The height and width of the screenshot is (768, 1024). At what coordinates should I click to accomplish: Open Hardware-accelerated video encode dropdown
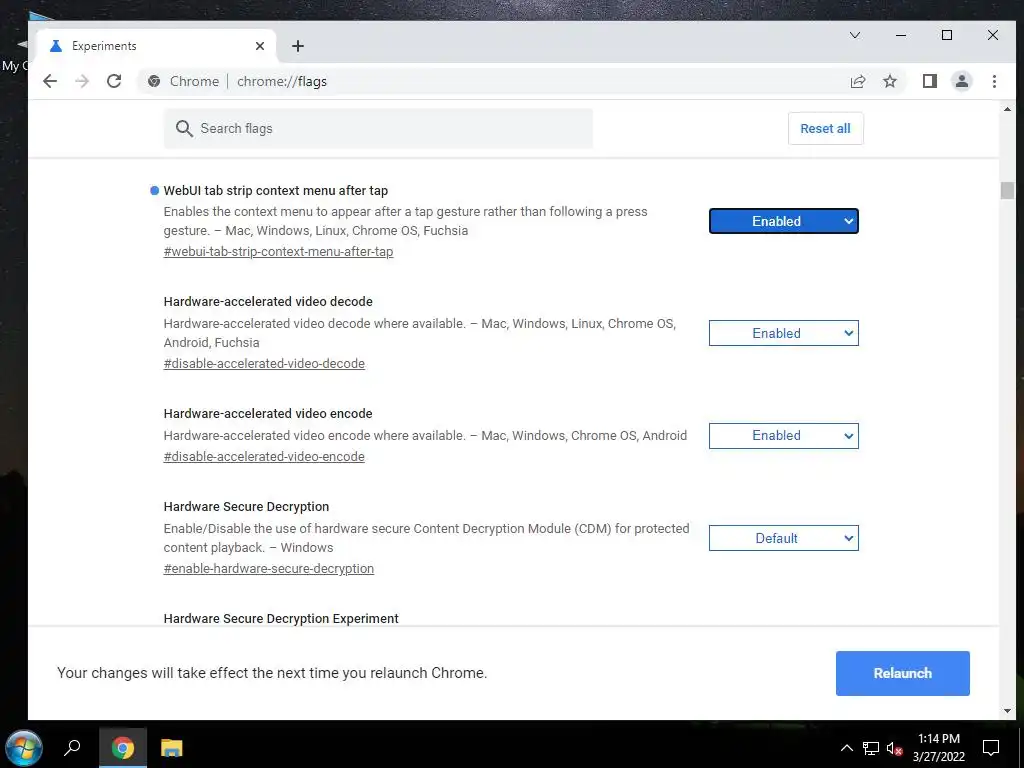click(x=784, y=436)
